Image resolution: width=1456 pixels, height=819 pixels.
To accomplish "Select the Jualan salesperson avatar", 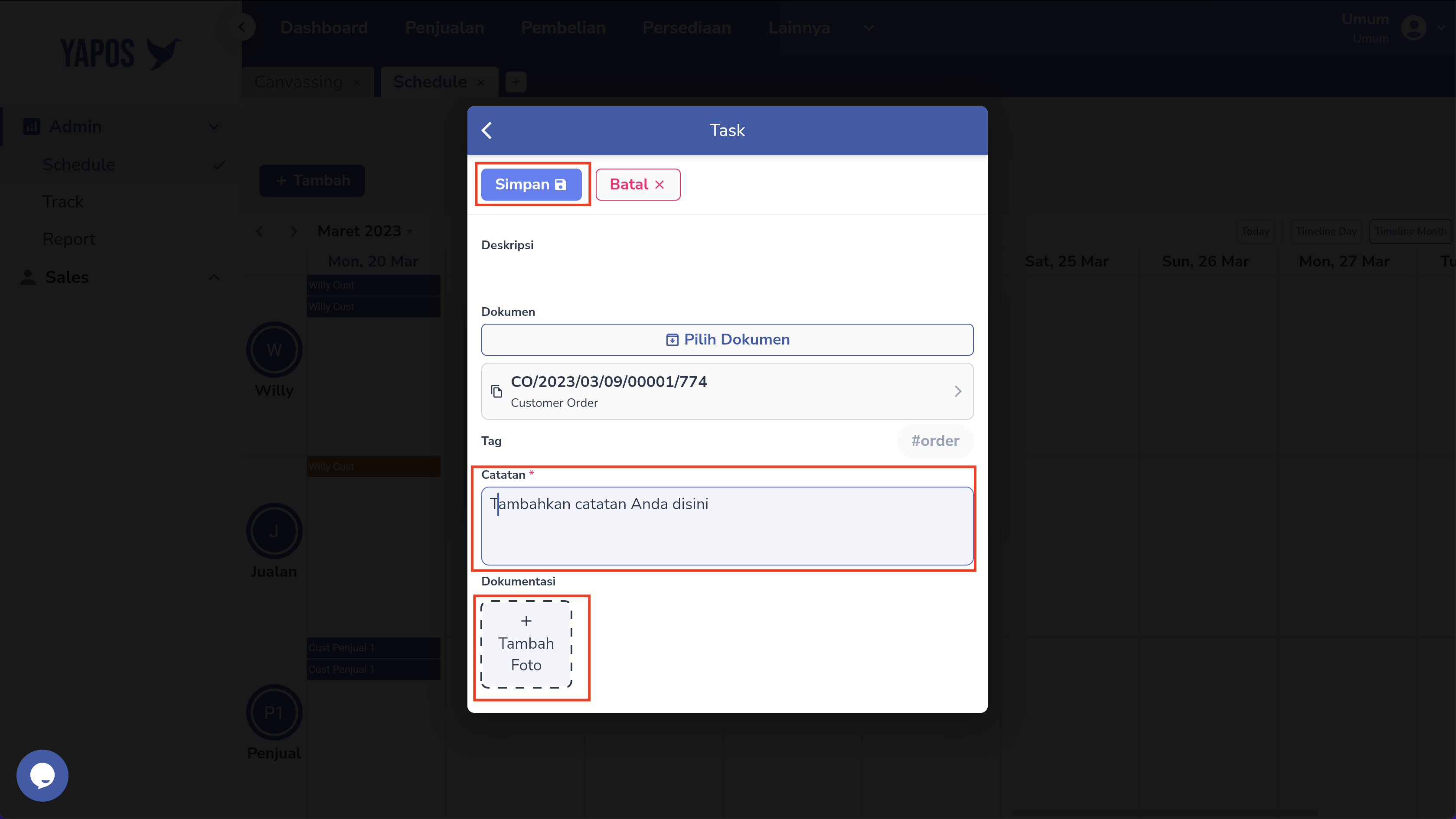I will (274, 531).
